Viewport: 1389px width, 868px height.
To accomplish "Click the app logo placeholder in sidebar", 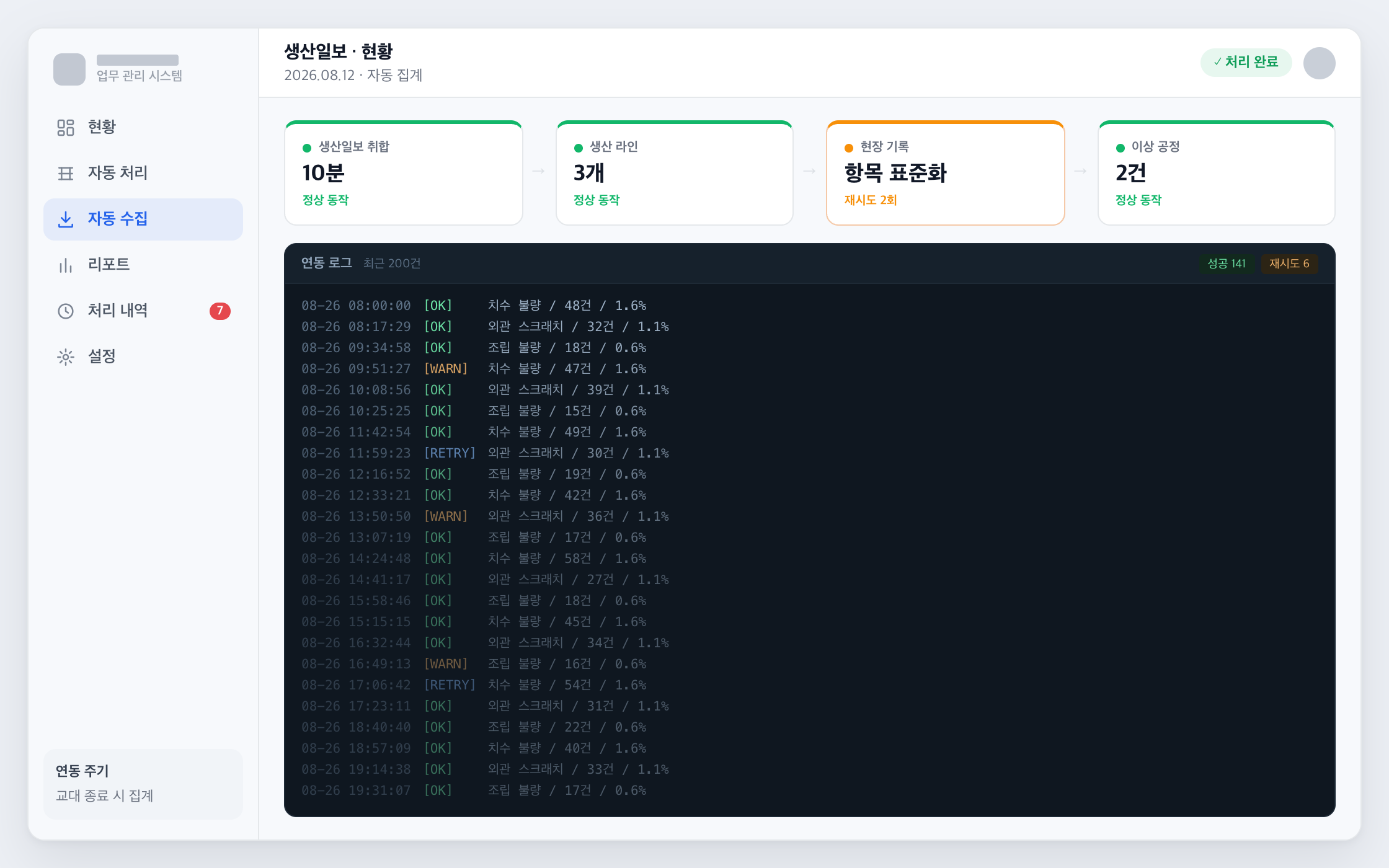I will pyautogui.click(x=69, y=69).
